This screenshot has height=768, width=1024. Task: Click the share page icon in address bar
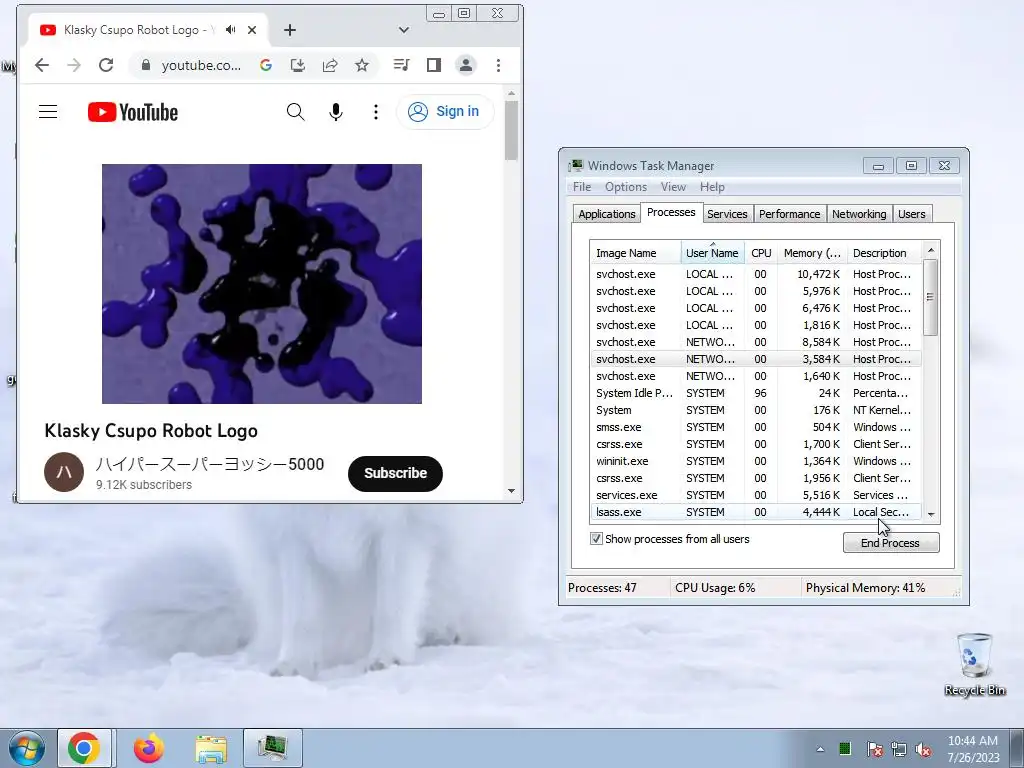[x=330, y=65]
